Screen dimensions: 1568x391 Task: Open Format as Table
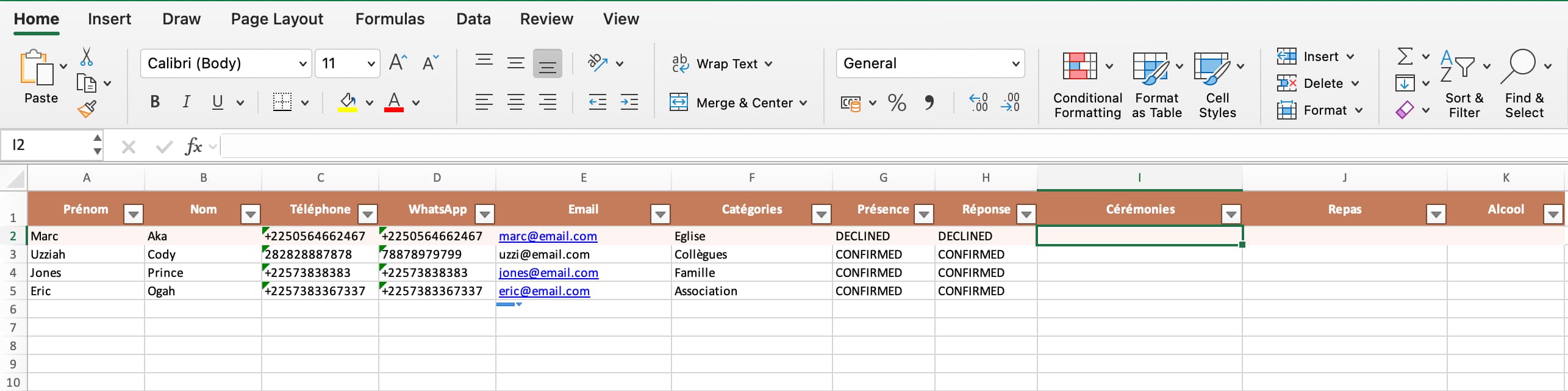1156,85
